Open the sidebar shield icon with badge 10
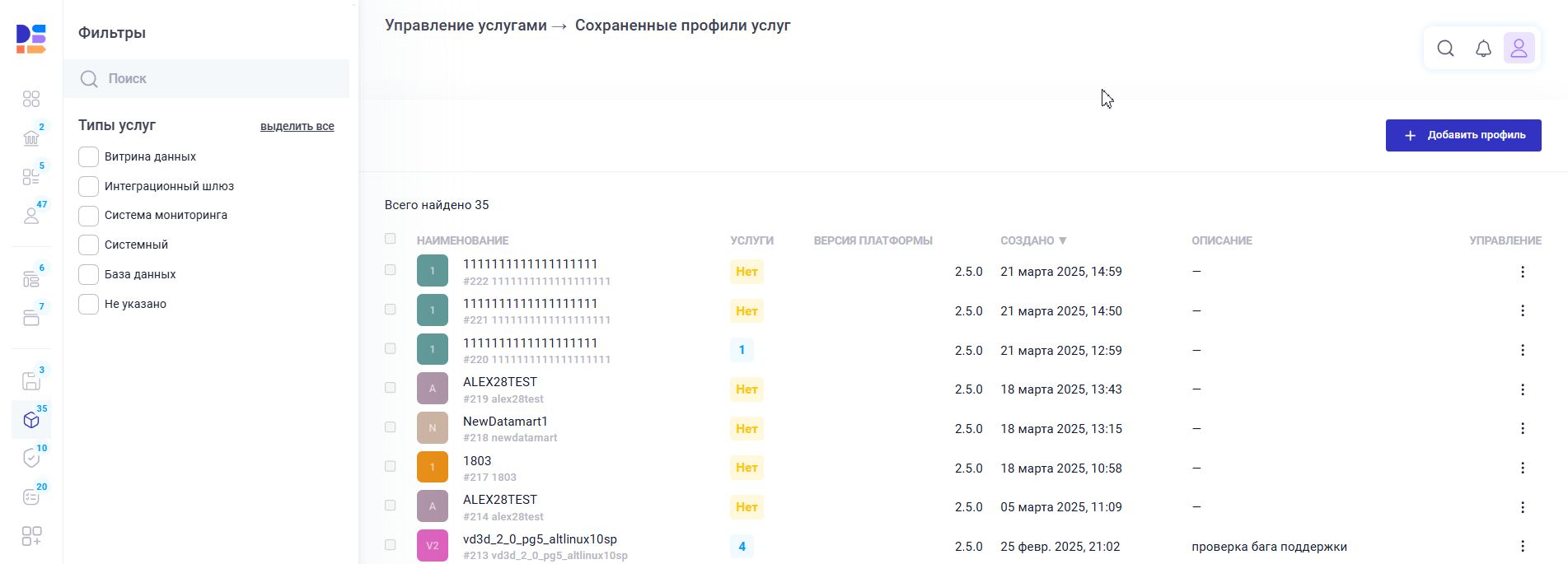 tap(31, 459)
